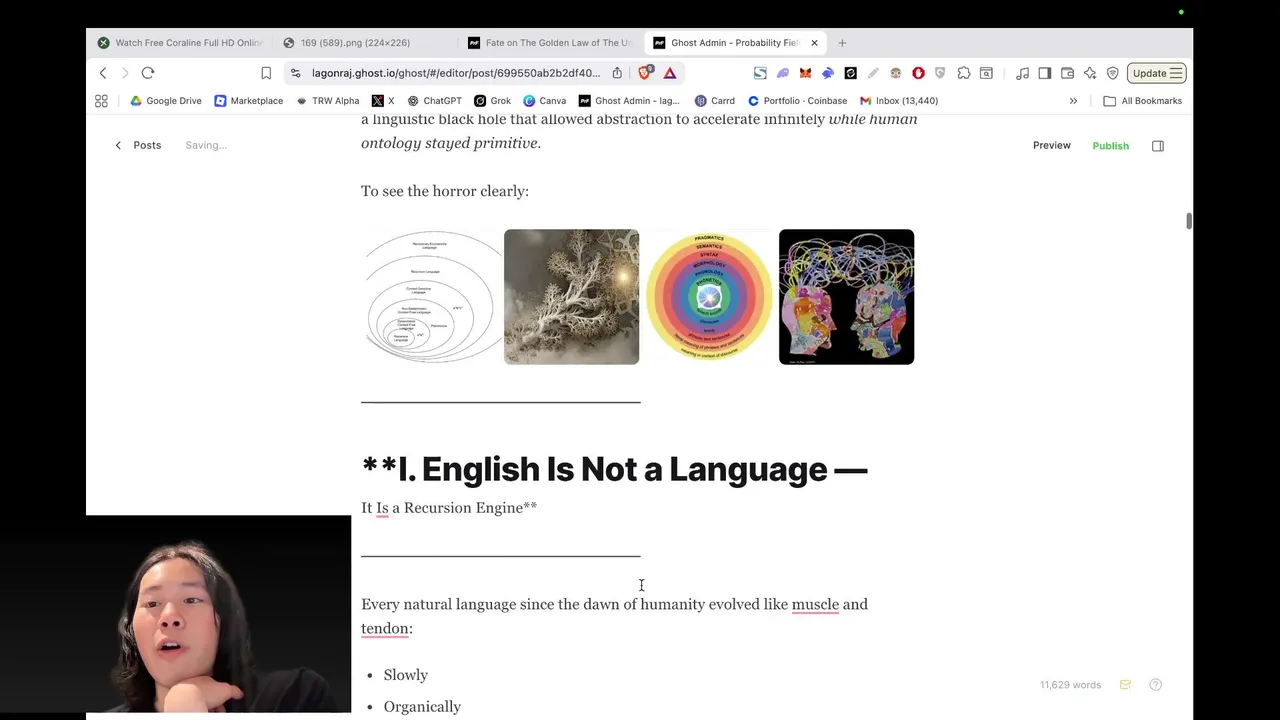Viewport: 1280px width, 720px height.
Task: Open the Grok bookmark
Action: [492, 101]
